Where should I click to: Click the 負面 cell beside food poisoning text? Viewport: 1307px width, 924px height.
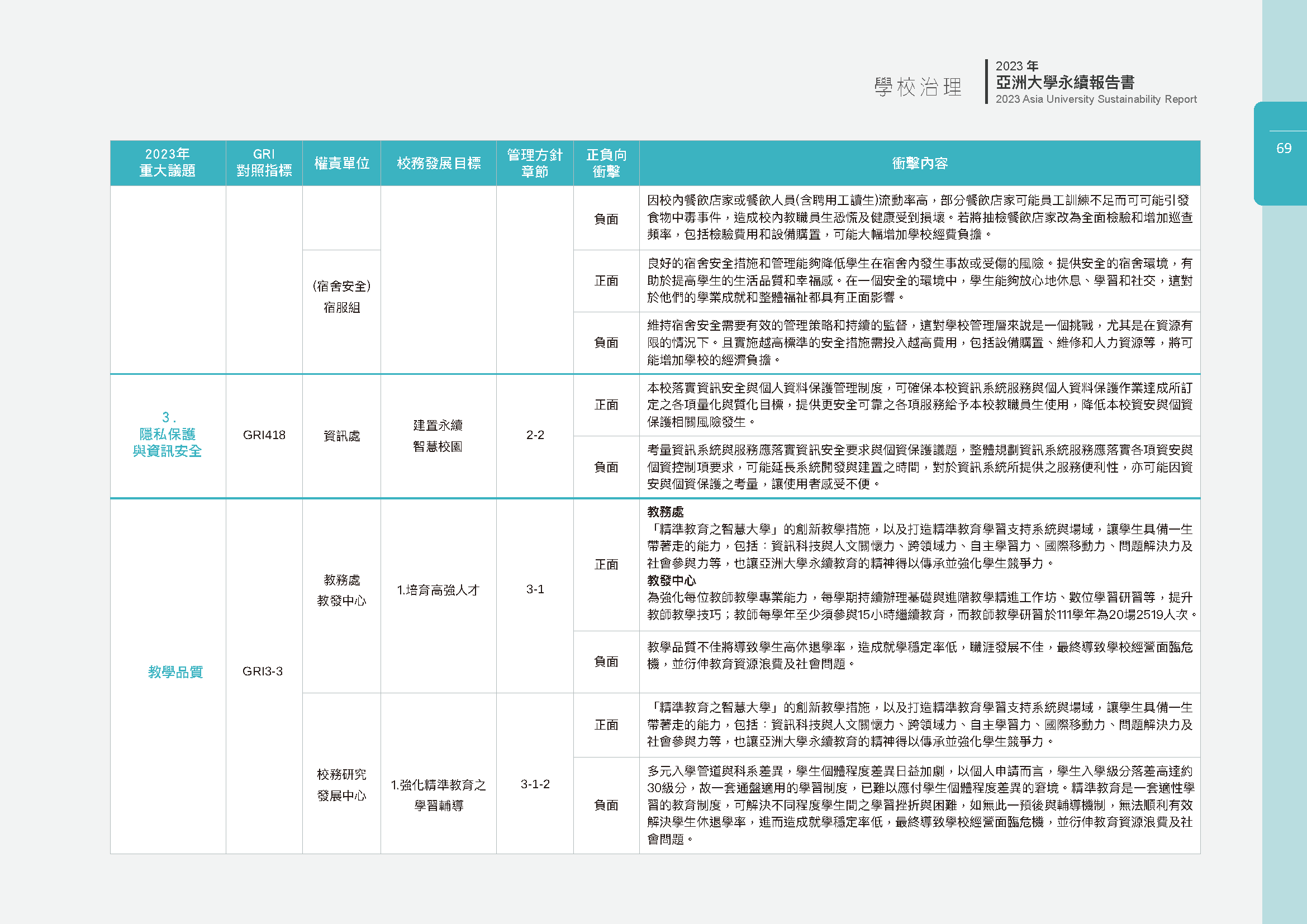pyautogui.click(x=606, y=219)
